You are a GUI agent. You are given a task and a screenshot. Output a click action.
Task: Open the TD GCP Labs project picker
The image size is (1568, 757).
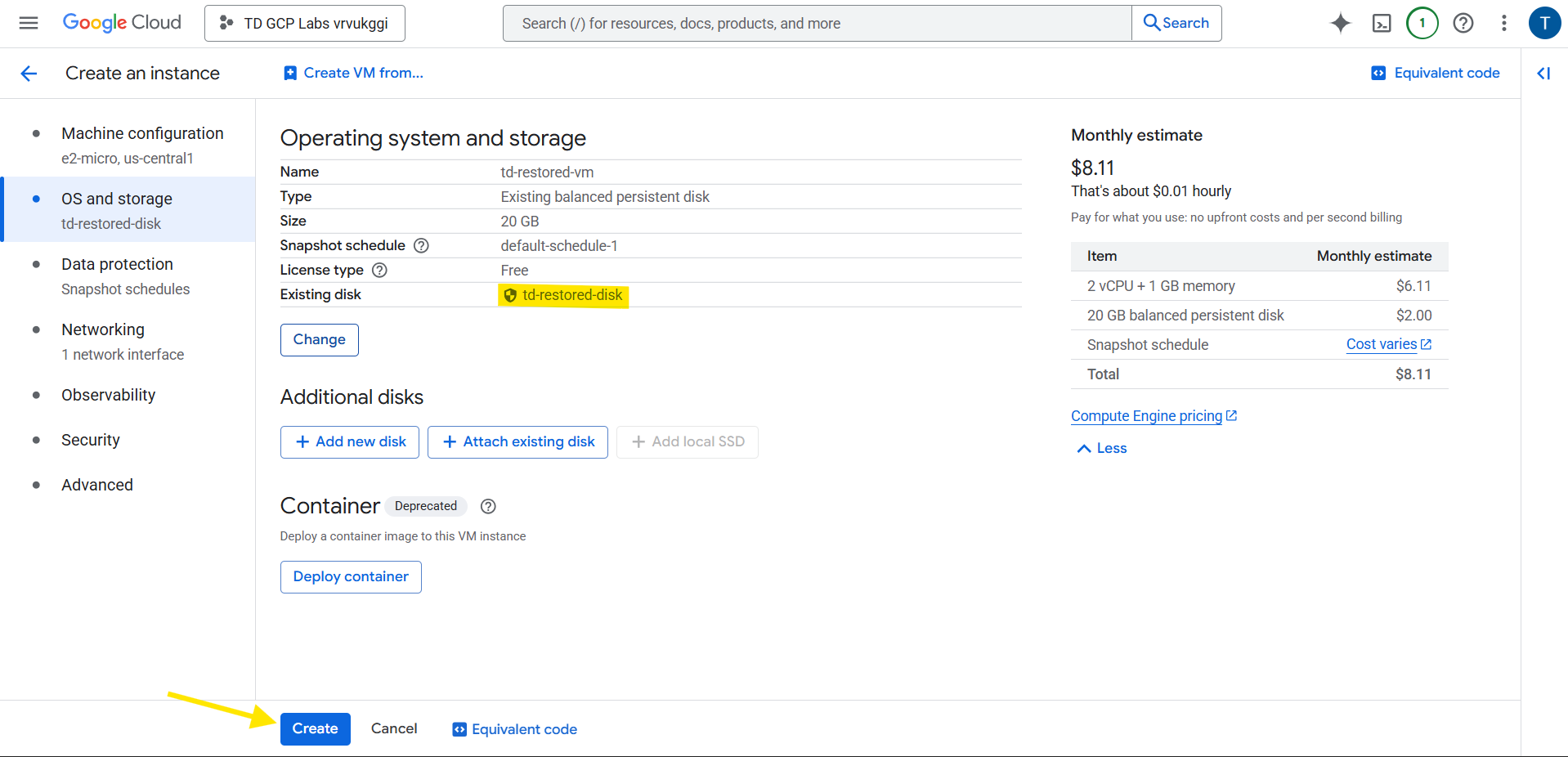click(x=305, y=23)
